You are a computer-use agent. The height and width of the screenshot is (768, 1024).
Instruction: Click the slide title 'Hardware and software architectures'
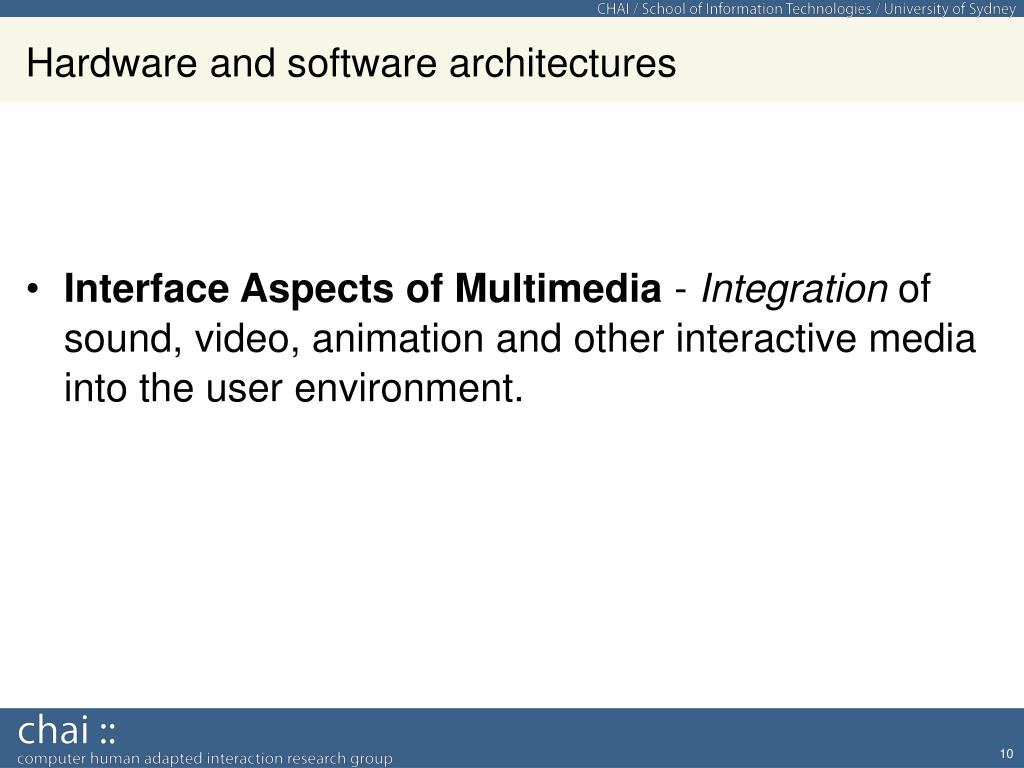click(351, 64)
